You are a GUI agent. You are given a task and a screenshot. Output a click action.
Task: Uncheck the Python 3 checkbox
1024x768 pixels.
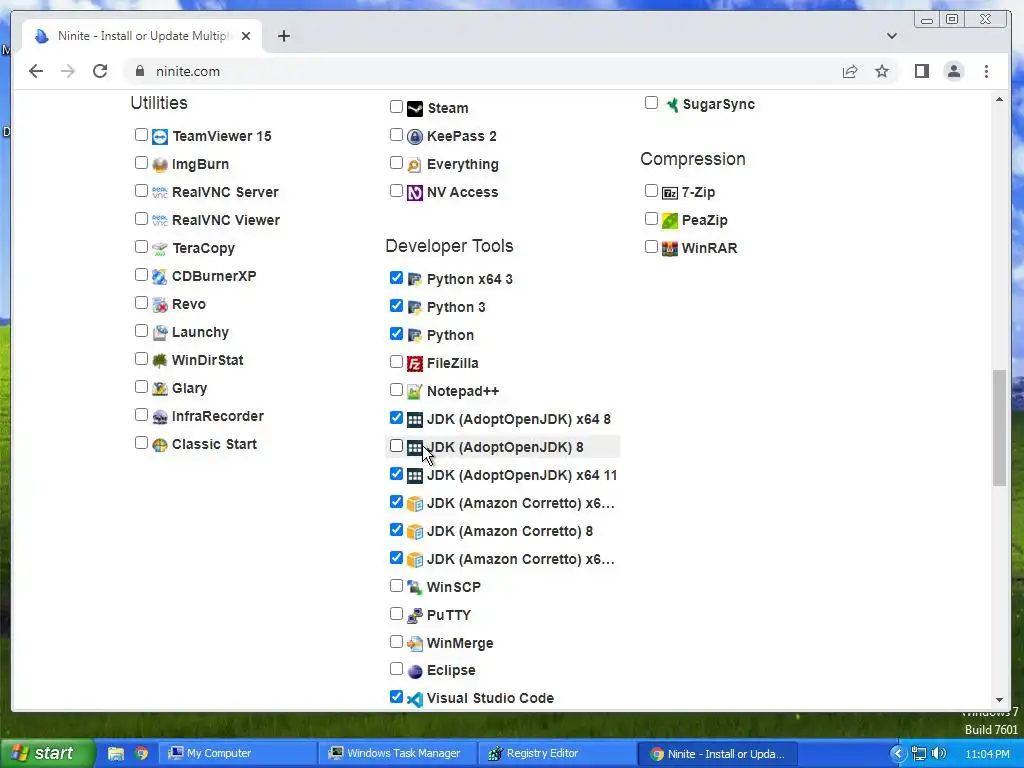[x=396, y=306]
